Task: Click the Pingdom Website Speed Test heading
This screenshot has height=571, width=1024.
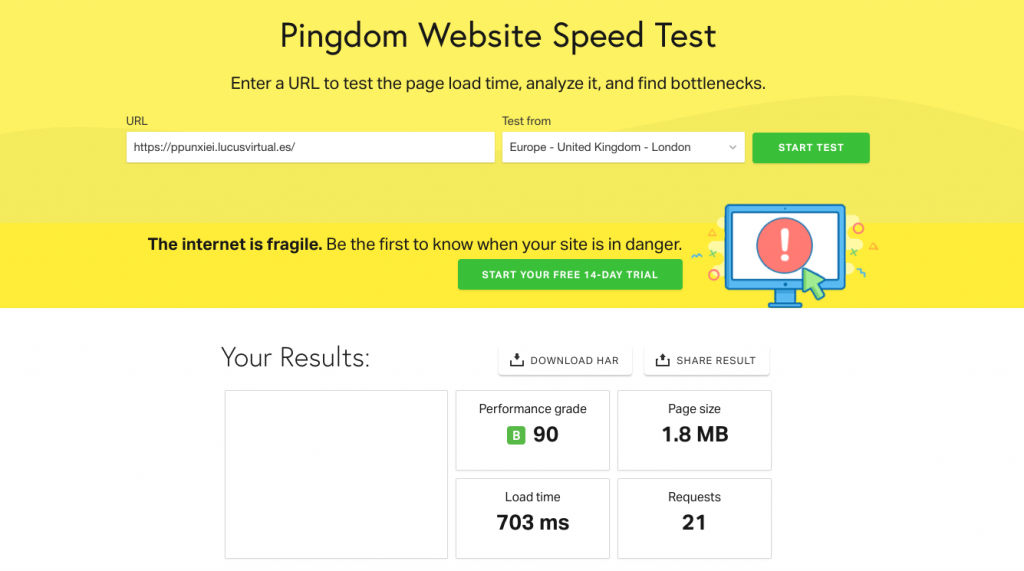Action: click(x=498, y=36)
